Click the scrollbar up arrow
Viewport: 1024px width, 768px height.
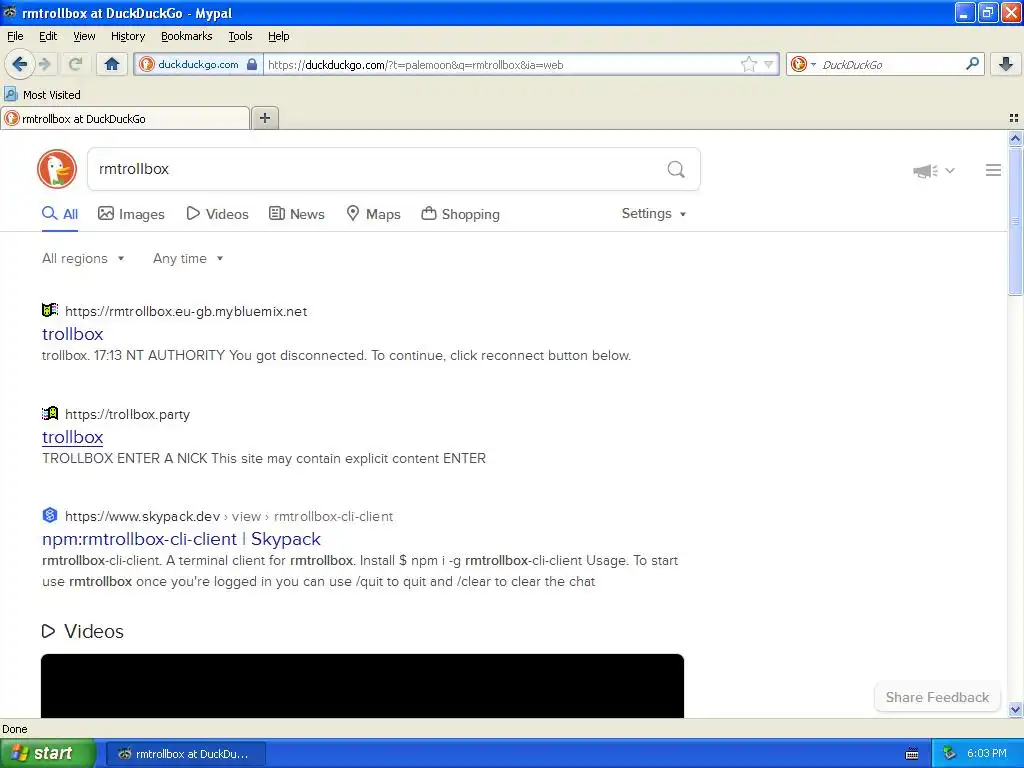[1015, 138]
